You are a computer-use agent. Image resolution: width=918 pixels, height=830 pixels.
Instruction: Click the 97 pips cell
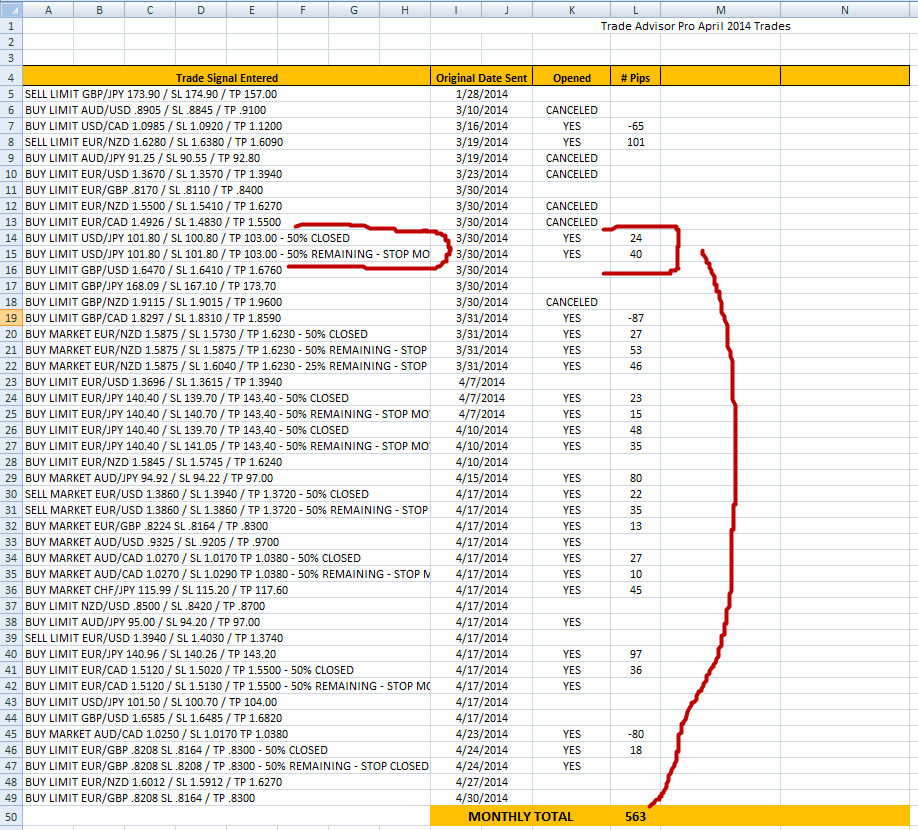(x=635, y=654)
